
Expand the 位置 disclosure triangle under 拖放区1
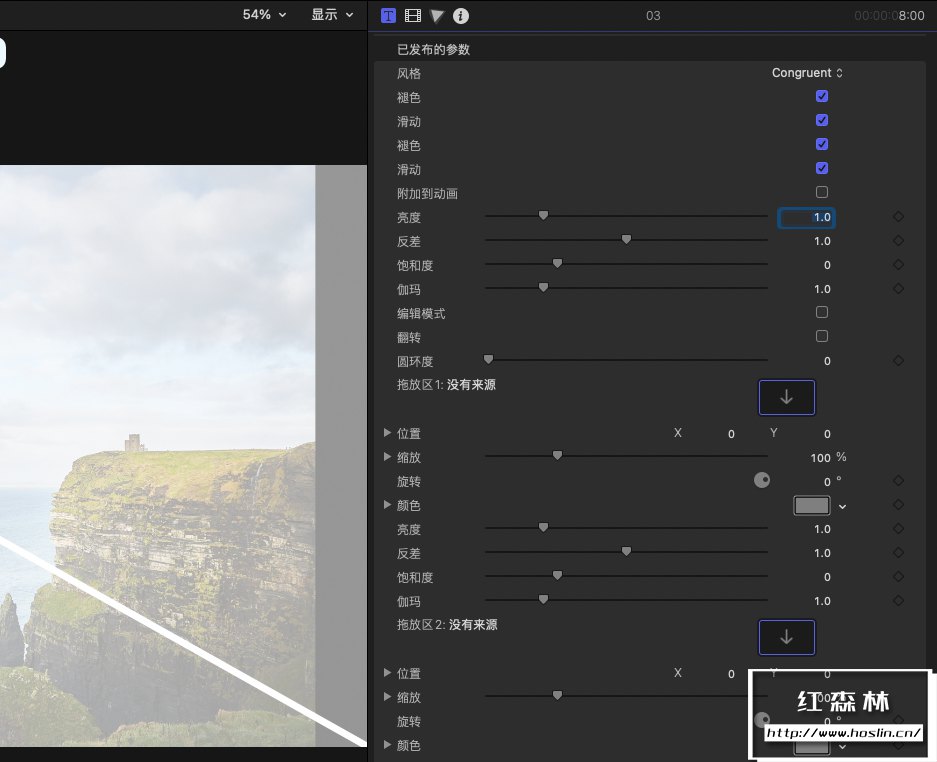pyautogui.click(x=388, y=433)
